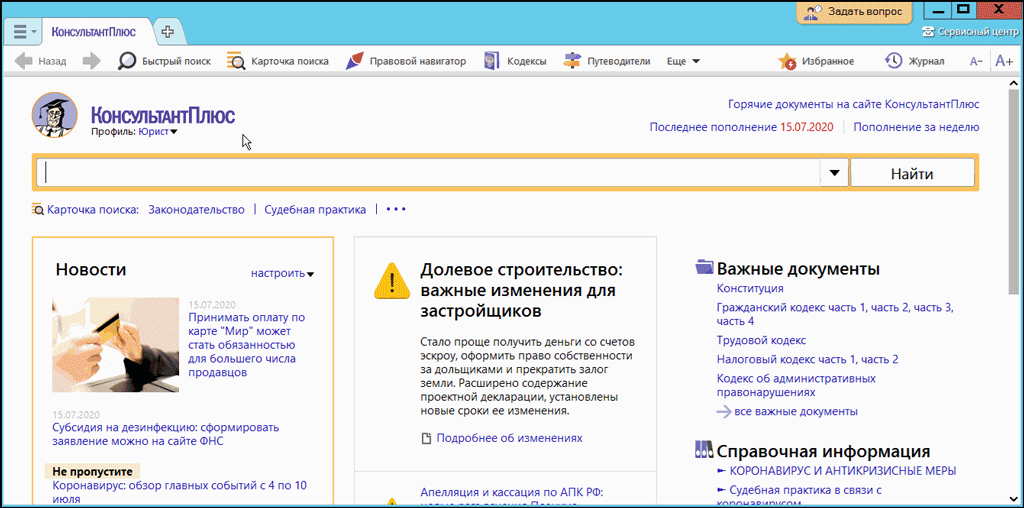
Task: Open Налоговый кодекс часть 1, часть 2
Action: (808, 359)
